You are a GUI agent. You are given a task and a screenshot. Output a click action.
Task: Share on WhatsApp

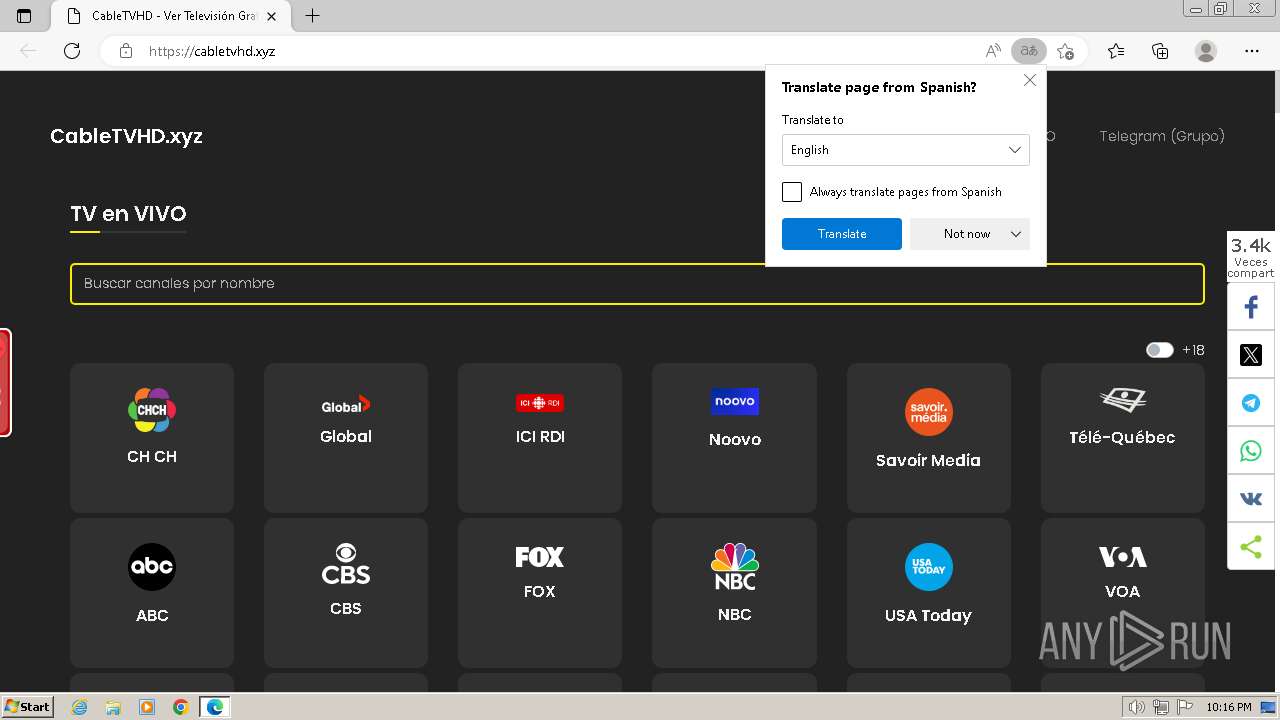(1251, 451)
